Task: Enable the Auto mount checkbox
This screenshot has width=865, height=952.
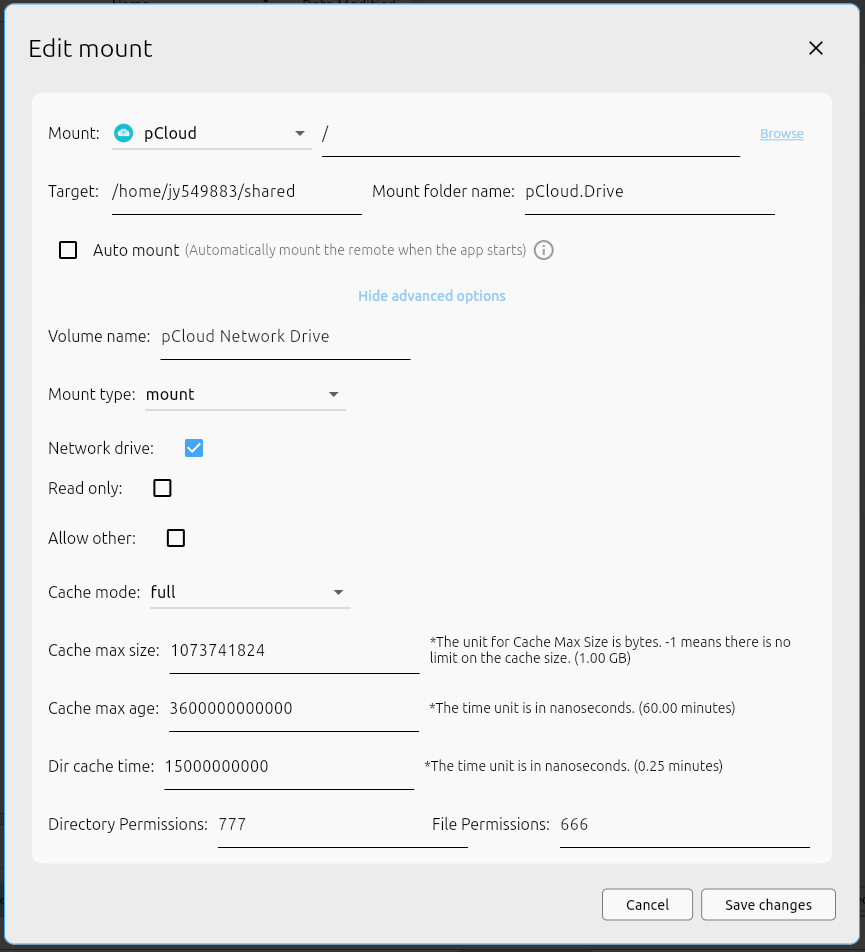Action: pyautogui.click(x=68, y=250)
